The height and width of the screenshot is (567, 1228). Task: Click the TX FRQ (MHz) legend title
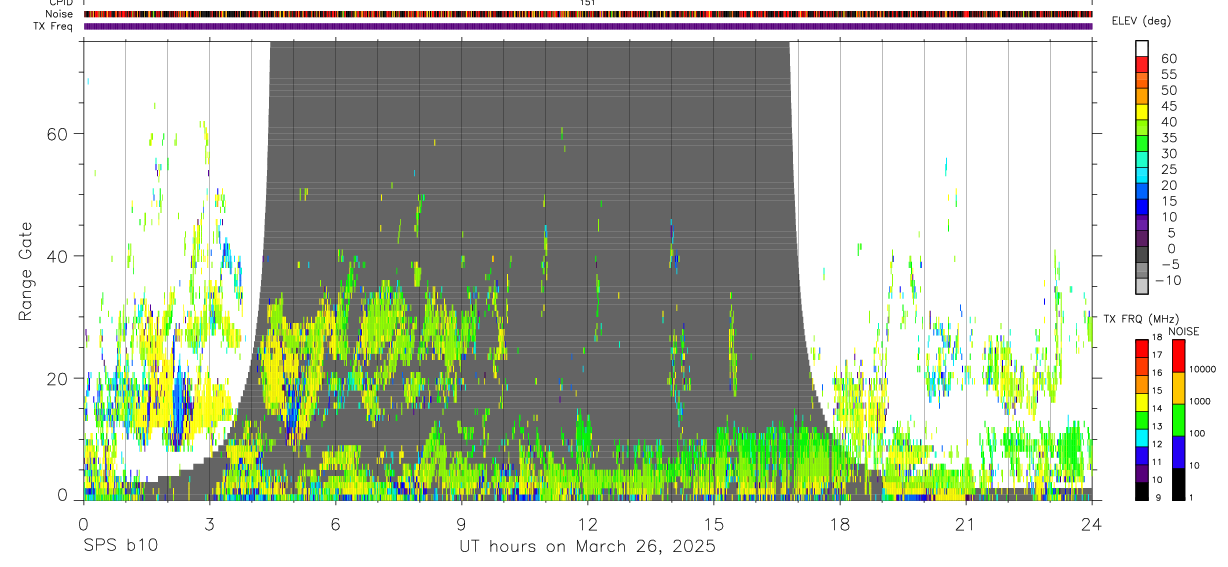(1137, 318)
